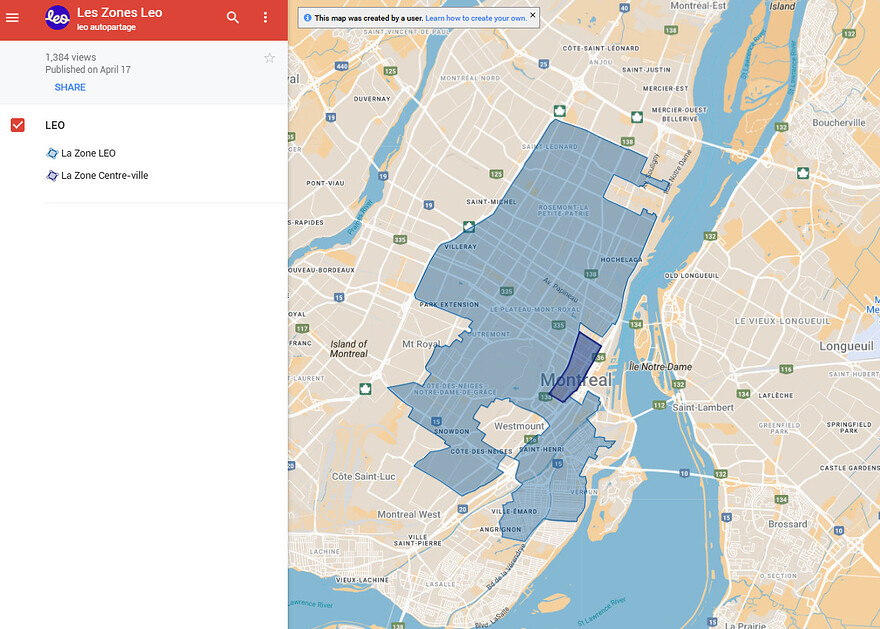Image resolution: width=880 pixels, height=629 pixels.
Task: Click the Leo autopartage logo
Action: 57,18
